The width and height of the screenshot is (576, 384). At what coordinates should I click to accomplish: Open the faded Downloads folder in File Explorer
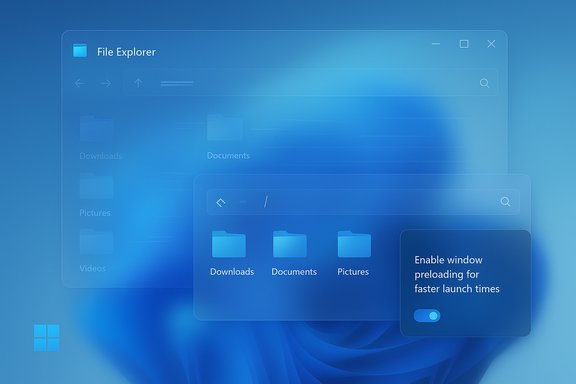[x=96, y=129]
